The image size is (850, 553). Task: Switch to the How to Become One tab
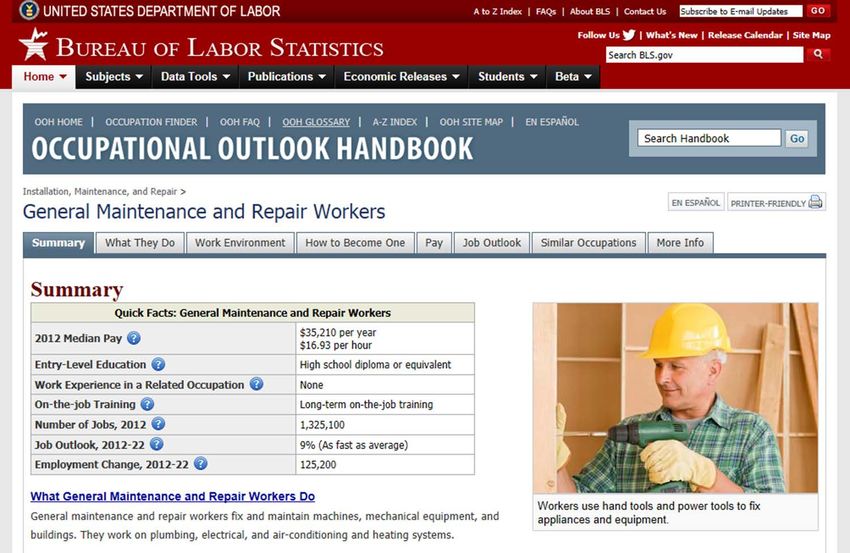(355, 243)
